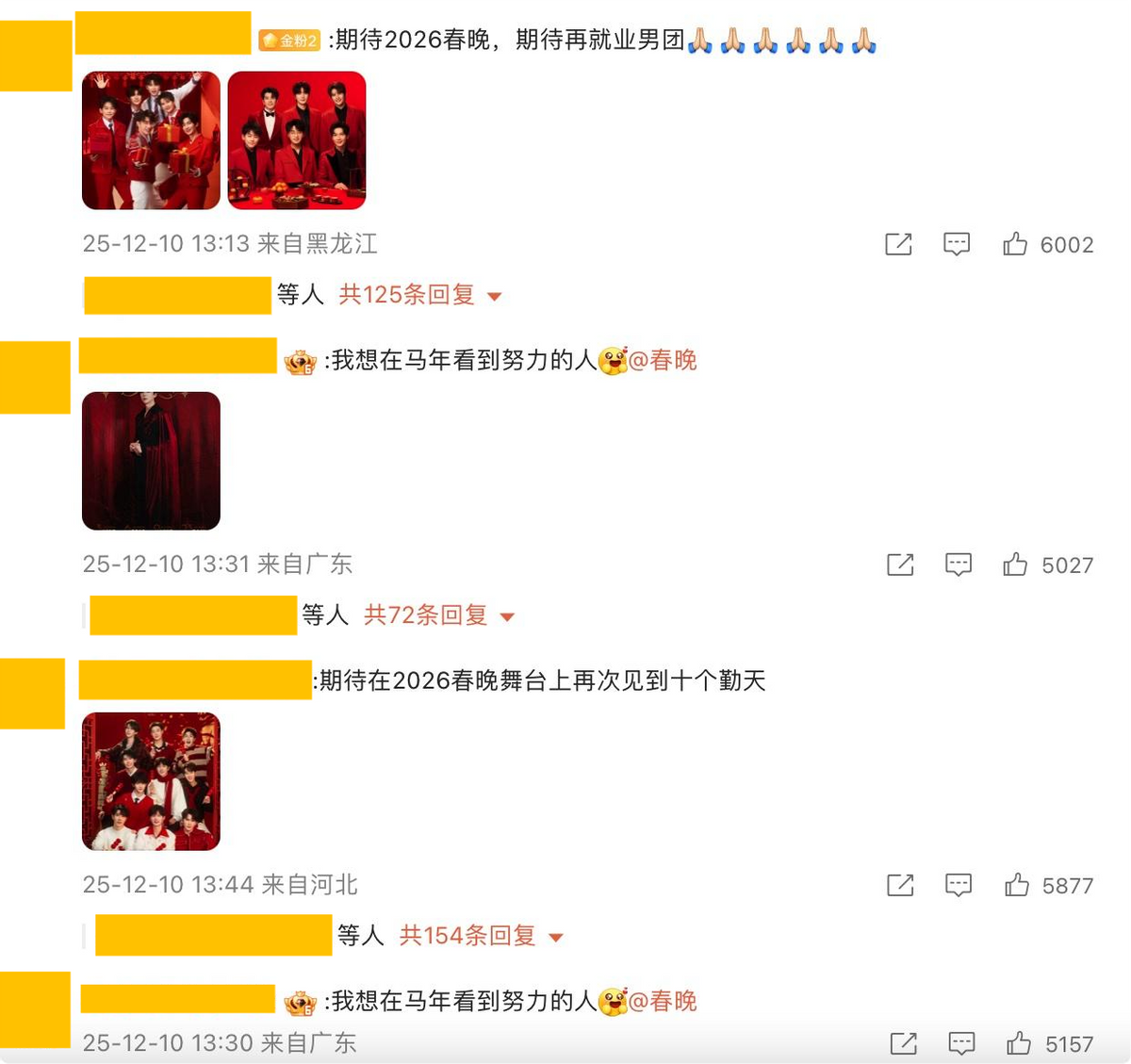Share the 13:31 comment from 广东

pyautogui.click(x=900, y=565)
